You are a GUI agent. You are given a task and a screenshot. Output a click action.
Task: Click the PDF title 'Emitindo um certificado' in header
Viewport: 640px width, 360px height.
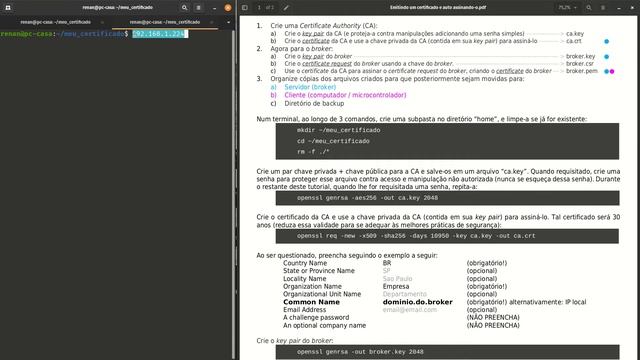coord(438,7)
